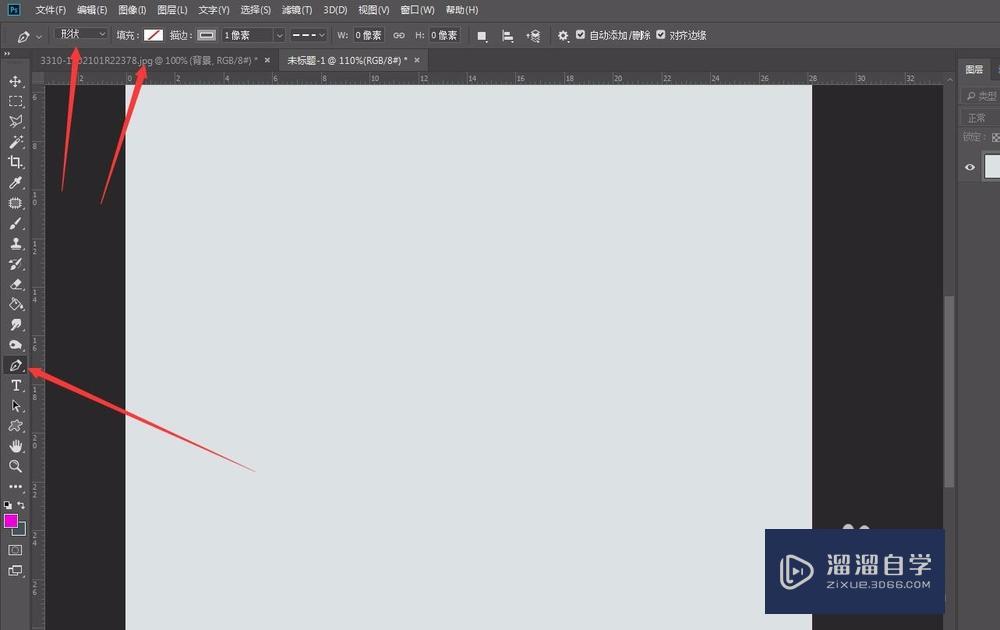
Task: Select the Rectangular Marquee tool
Action: click(x=15, y=102)
